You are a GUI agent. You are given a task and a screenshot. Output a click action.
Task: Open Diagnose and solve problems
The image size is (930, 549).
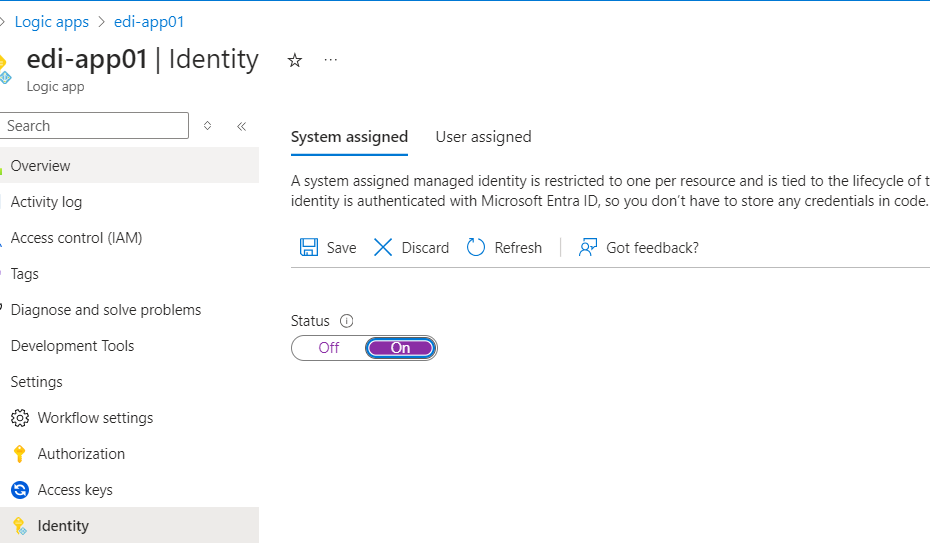[x=129, y=309]
